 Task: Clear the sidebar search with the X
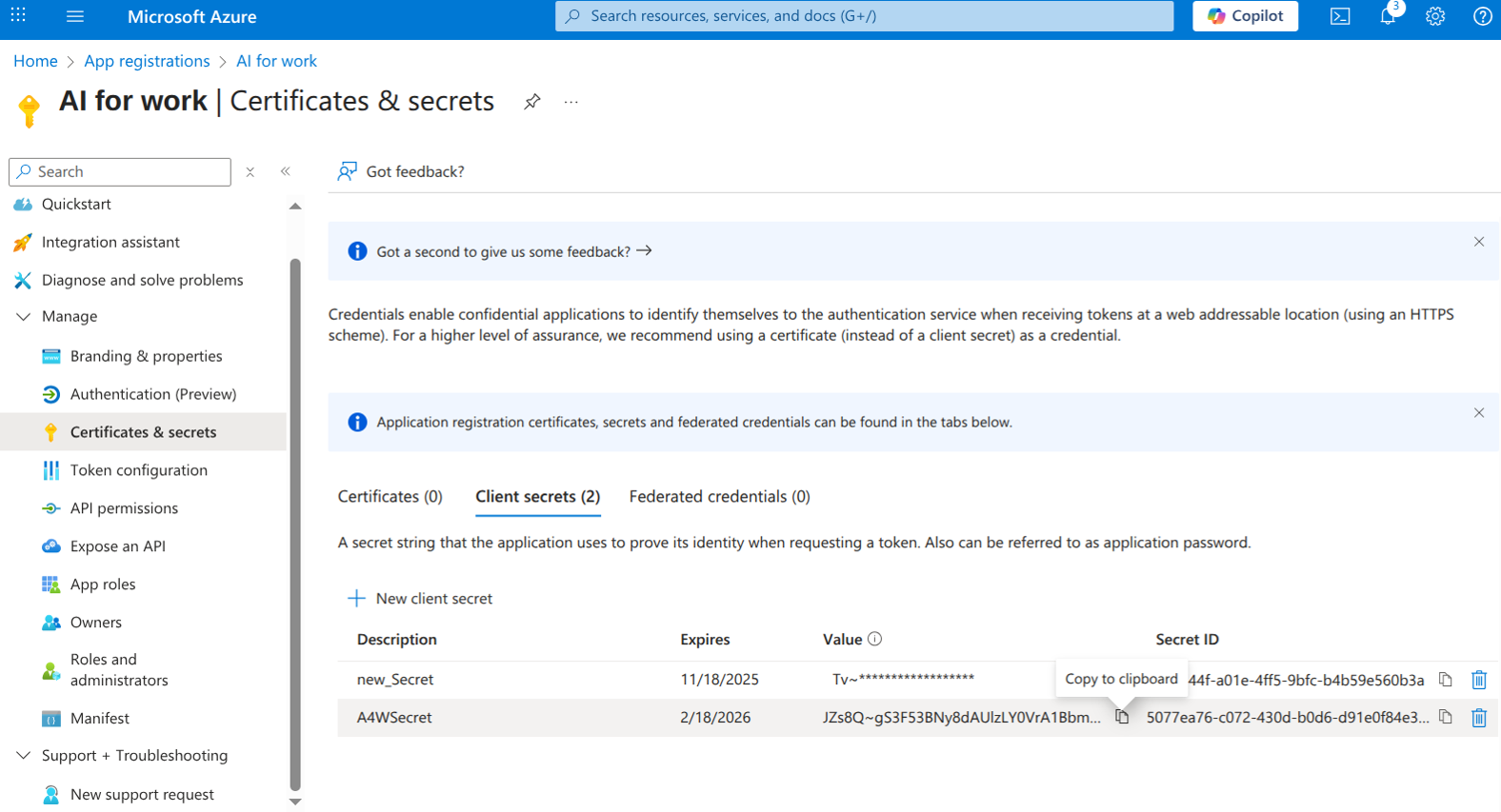[x=250, y=172]
